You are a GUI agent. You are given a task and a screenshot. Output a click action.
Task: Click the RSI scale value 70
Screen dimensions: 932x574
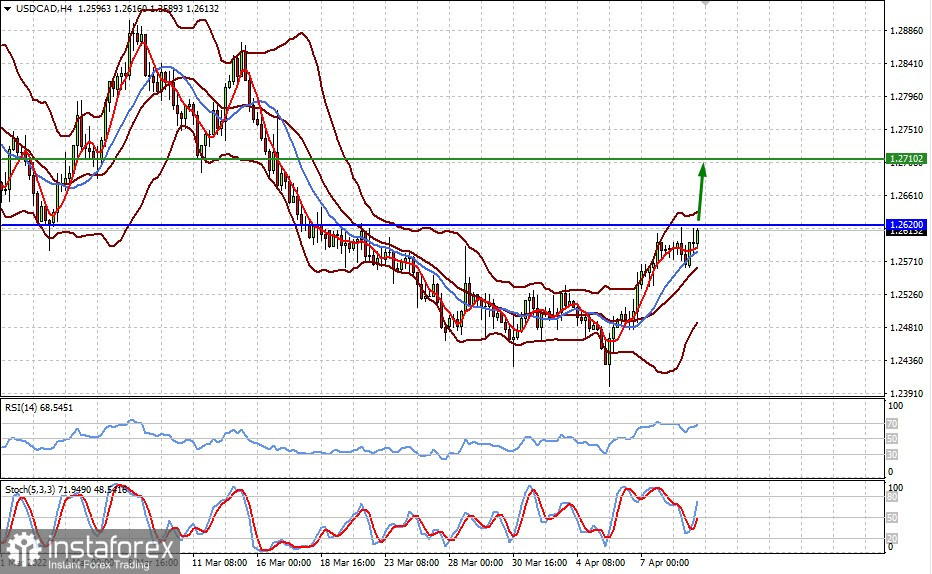892,424
